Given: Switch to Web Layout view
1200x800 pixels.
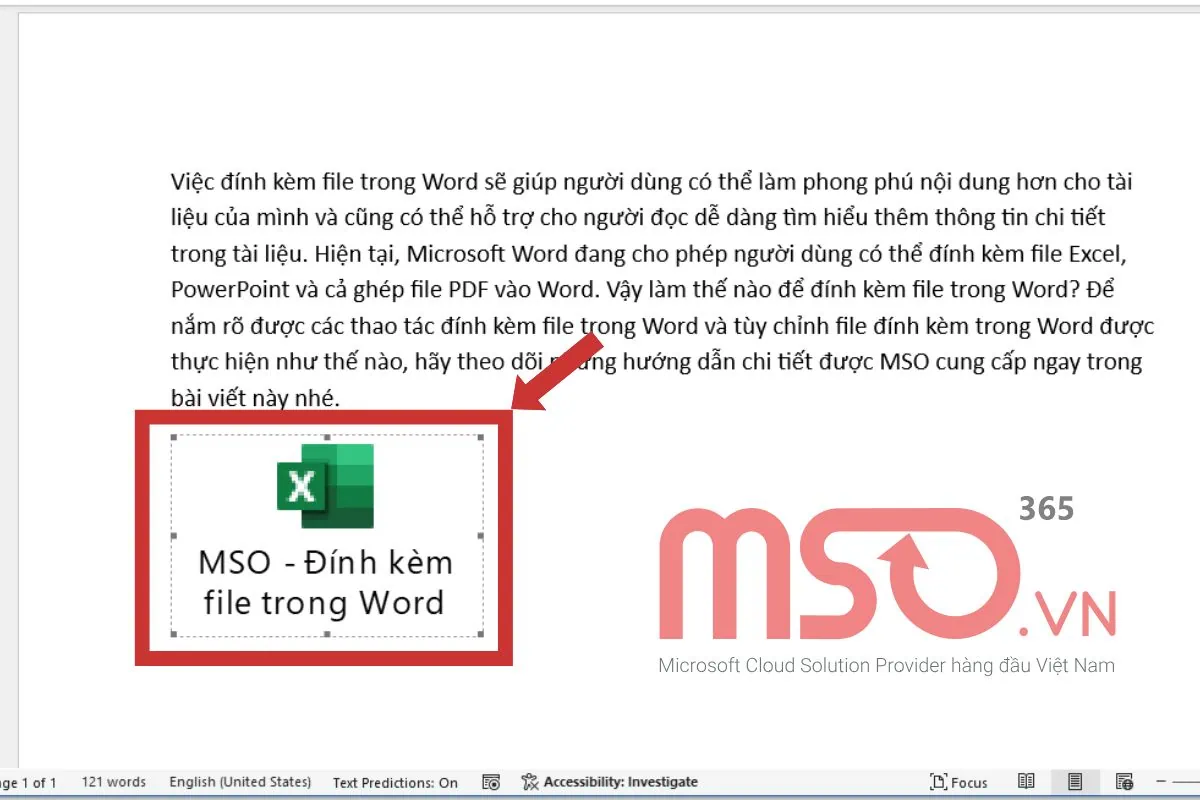Looking at the screenshot, I should click(1123, 781).
